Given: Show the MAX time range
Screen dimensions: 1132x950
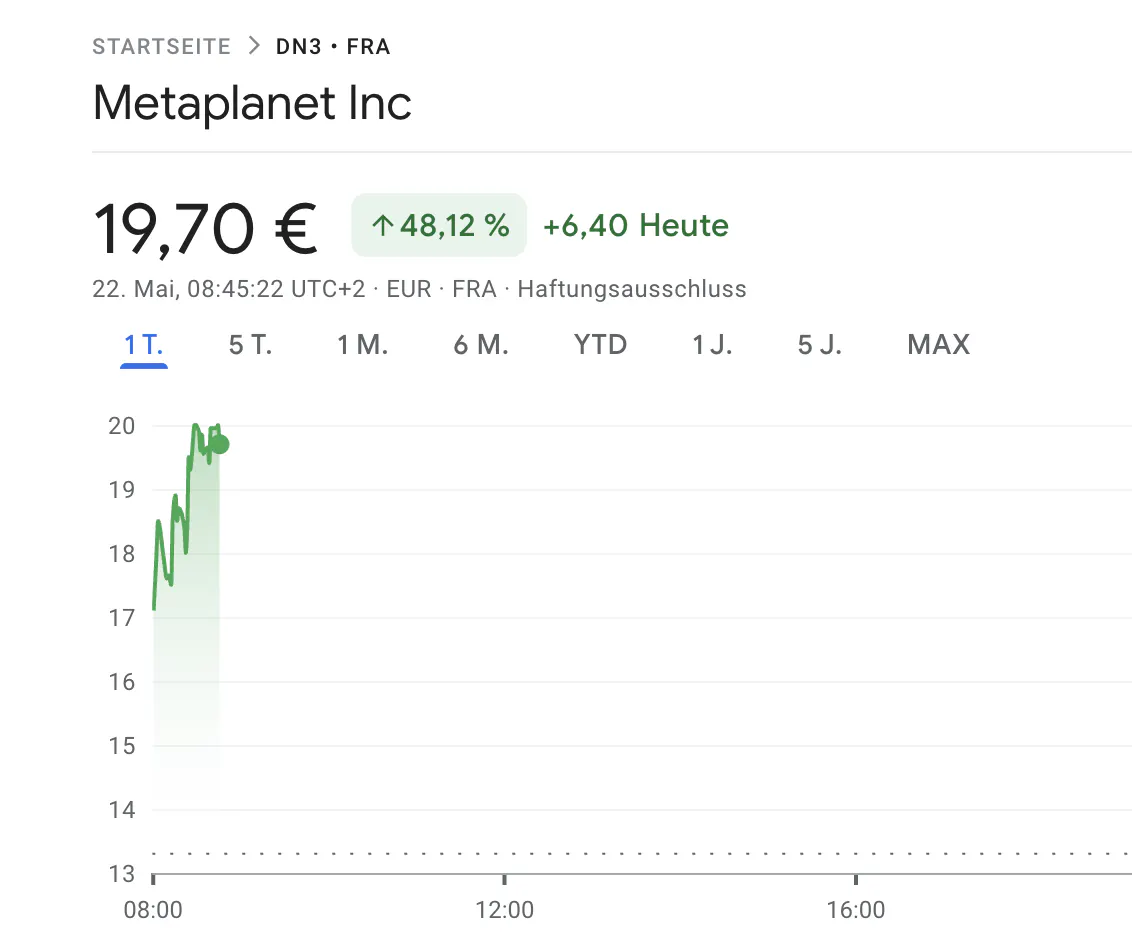Looking at the screenshot, I should point(939,345).
